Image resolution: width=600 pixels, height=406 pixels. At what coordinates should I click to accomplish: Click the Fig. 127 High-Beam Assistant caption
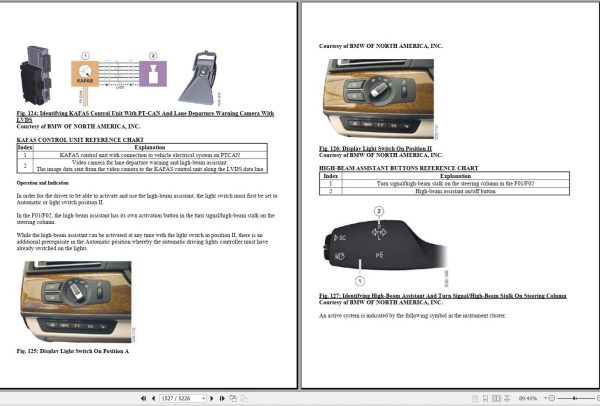(x=443, y=296)
